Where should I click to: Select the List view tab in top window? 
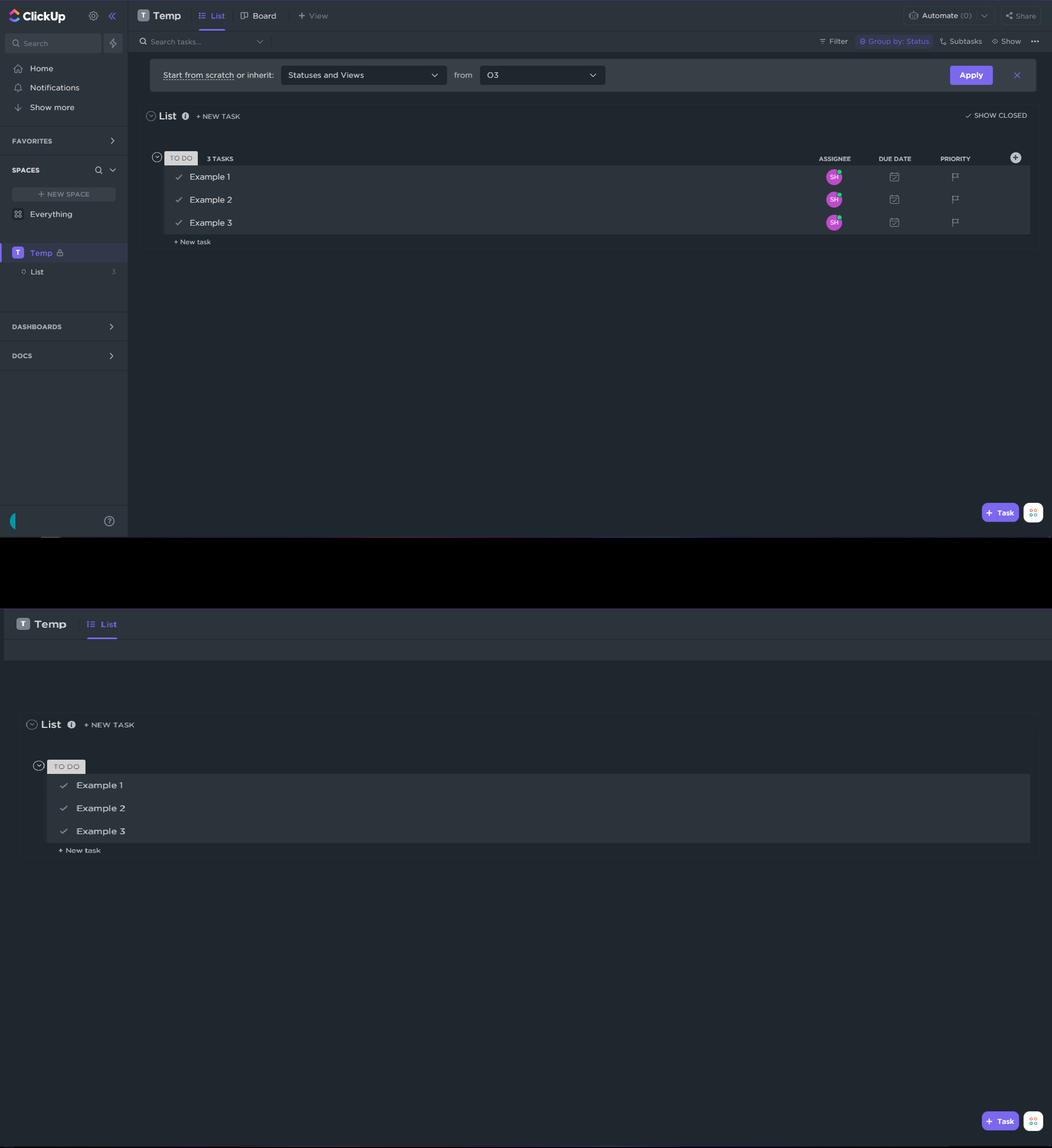point(211,16)
